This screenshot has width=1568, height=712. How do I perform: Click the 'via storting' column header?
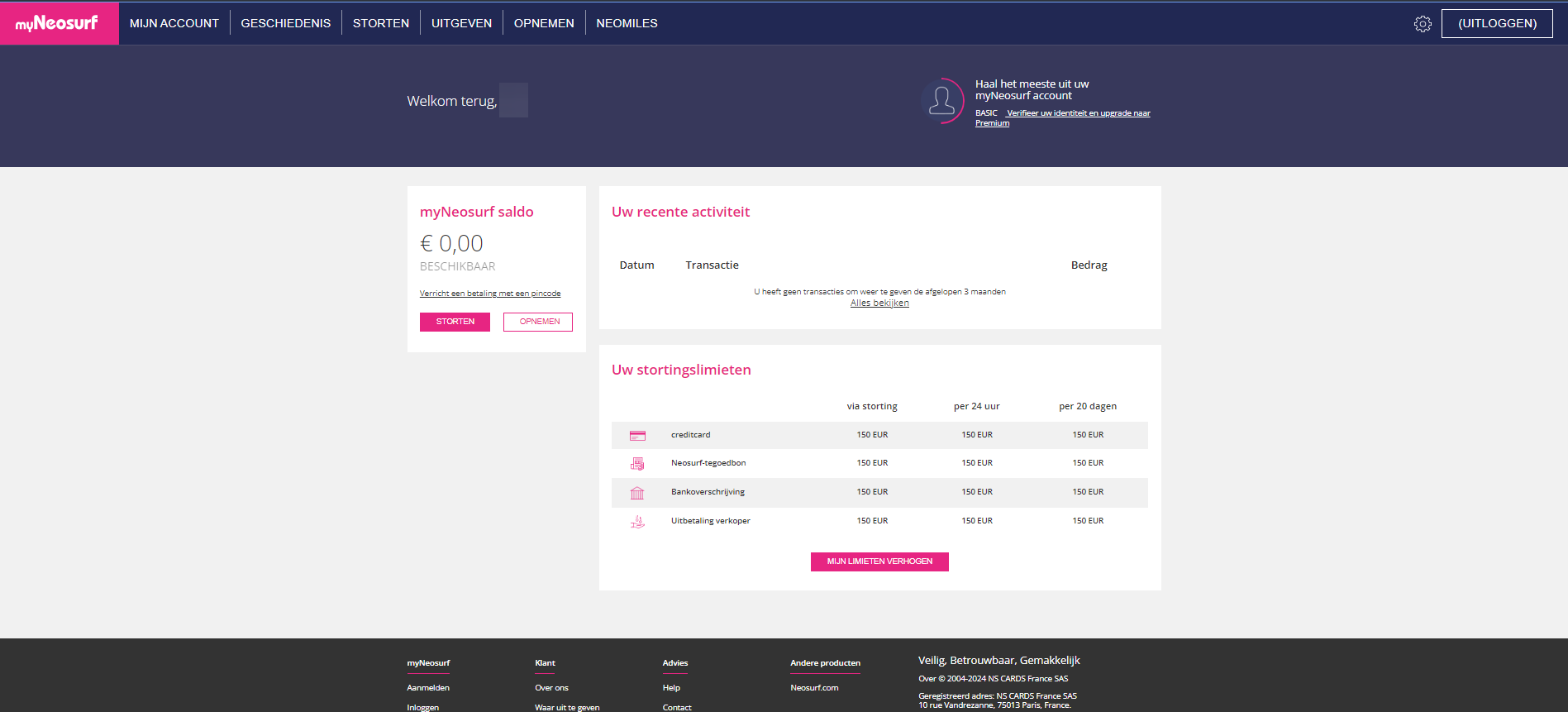872,406
